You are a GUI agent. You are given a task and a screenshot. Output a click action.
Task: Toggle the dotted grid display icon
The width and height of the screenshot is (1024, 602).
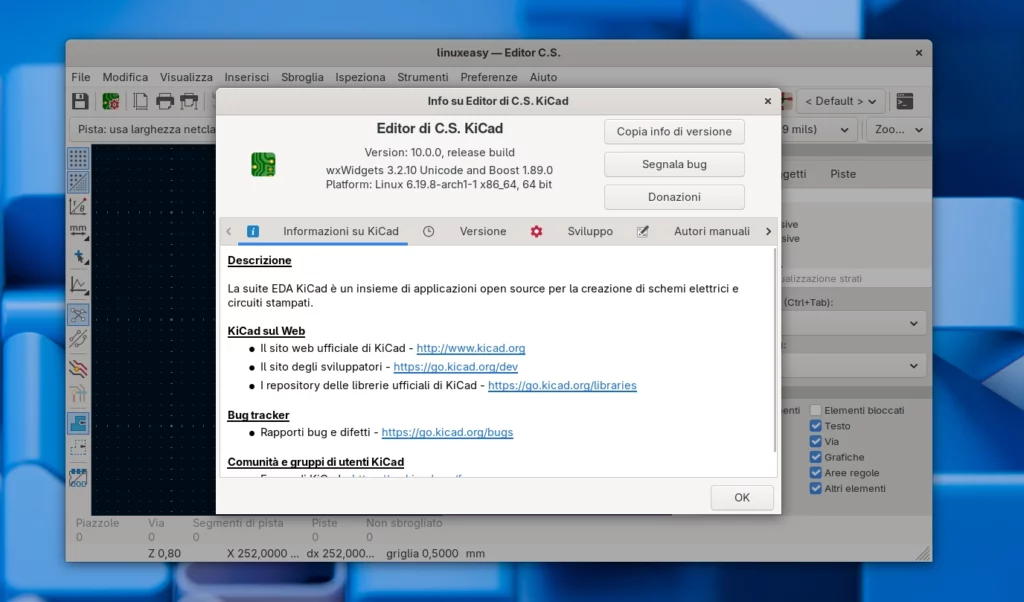pyautogui.click(x=78, y=158)
